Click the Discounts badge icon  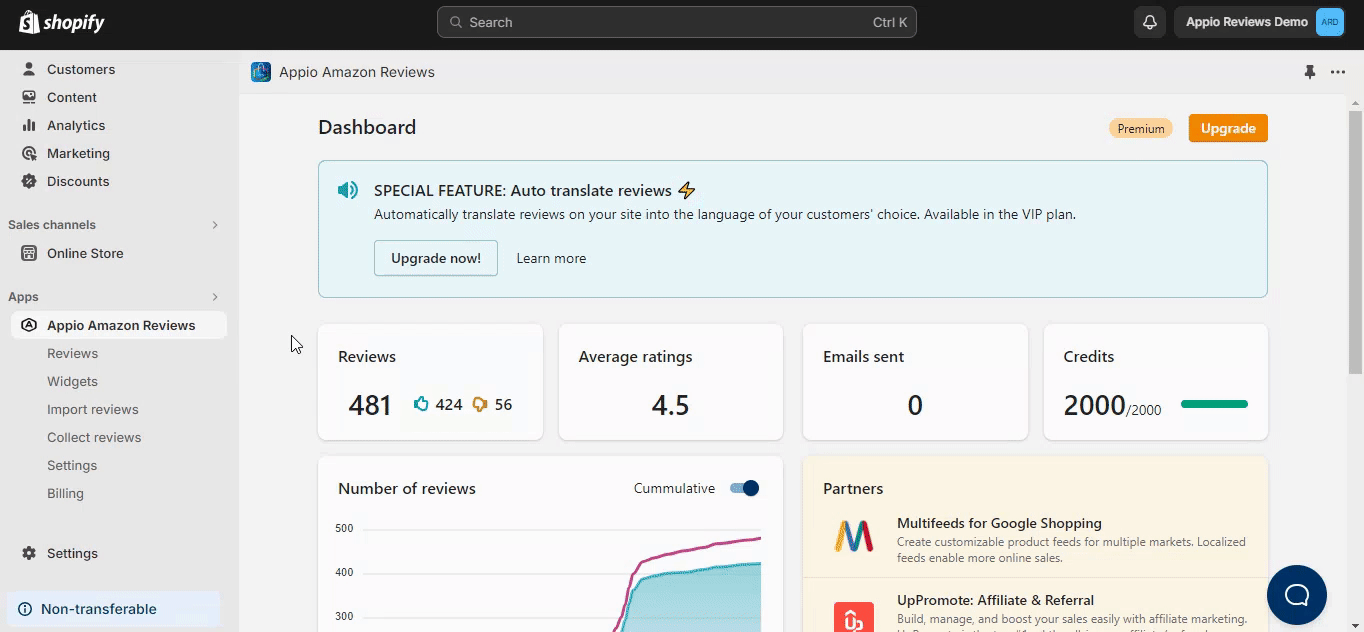[x=29, y=181]
